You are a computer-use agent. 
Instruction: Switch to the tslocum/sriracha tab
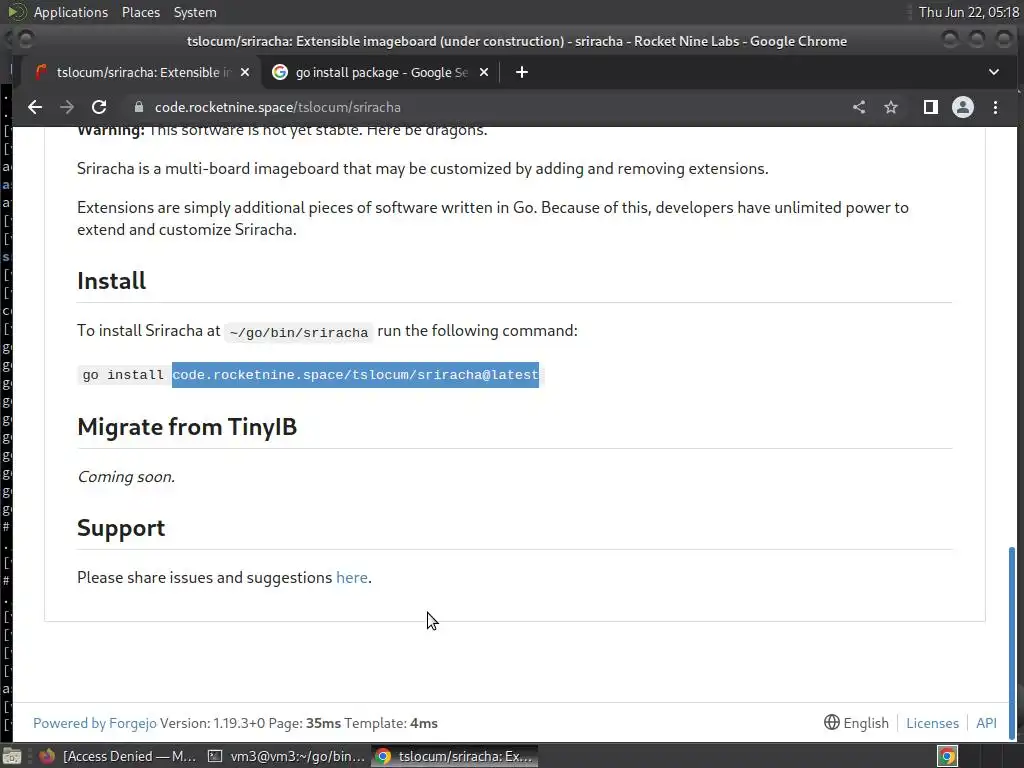(x=142, y=72)
